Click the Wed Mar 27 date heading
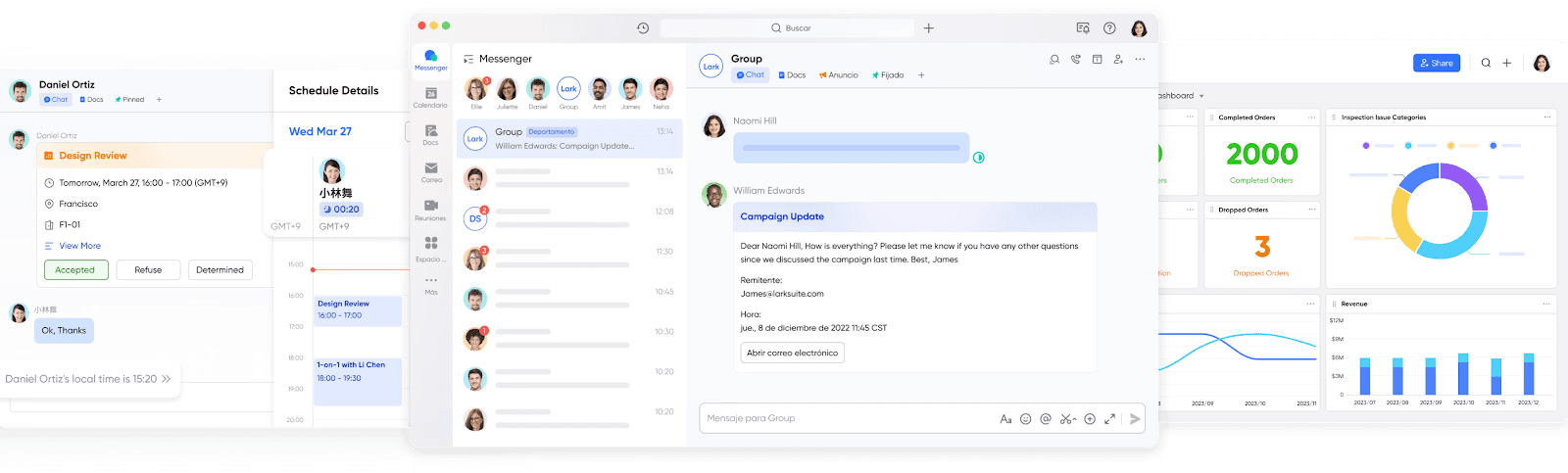 [320, 131]
